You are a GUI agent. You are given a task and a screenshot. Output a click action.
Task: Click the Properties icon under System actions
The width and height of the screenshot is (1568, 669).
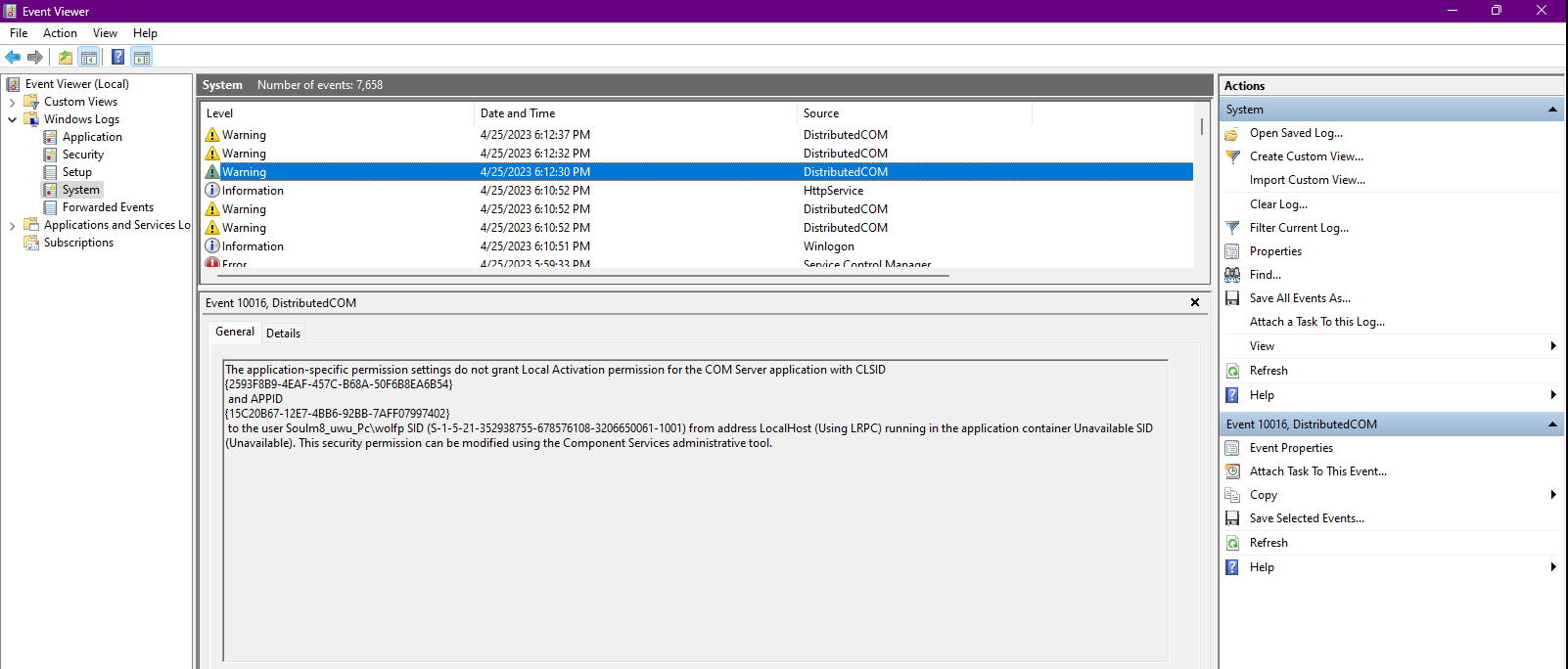[x=1232, y=251]
